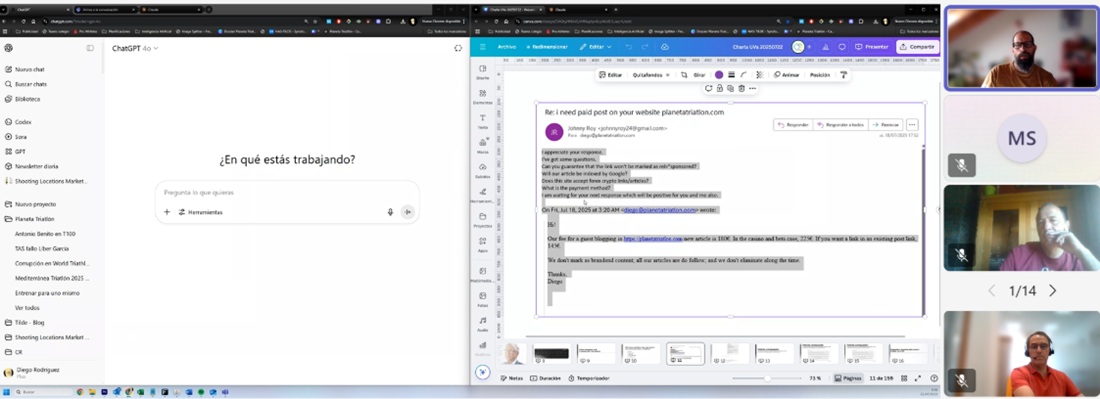
Task: Open Texto panel in Canva sidebar
Action: 483,121
